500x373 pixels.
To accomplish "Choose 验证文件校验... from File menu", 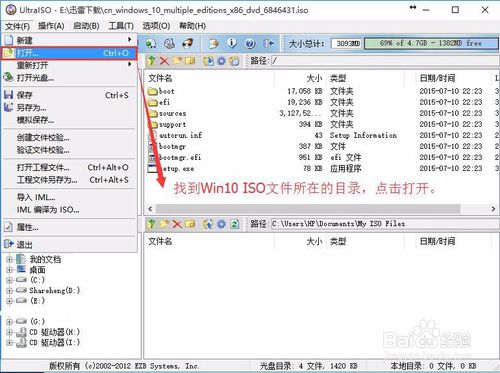I will click(69, 150).
